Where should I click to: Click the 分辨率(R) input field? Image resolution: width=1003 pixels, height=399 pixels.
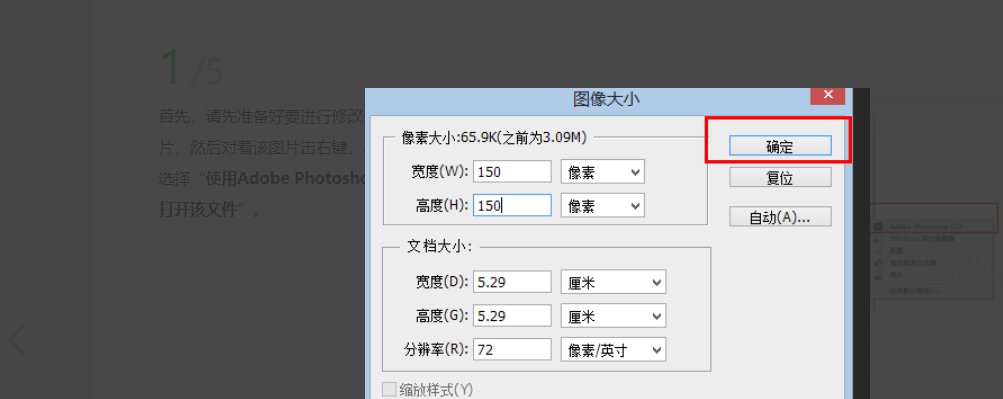[x=512, y=349]
